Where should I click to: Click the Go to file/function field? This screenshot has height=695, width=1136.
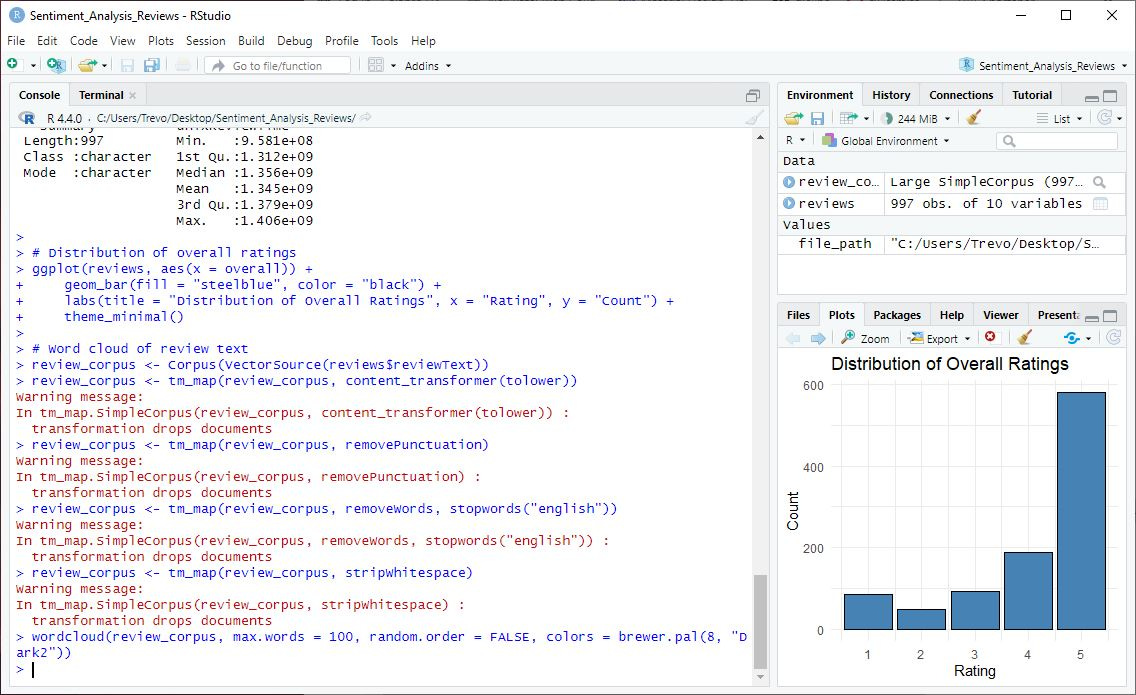[277, 65]
